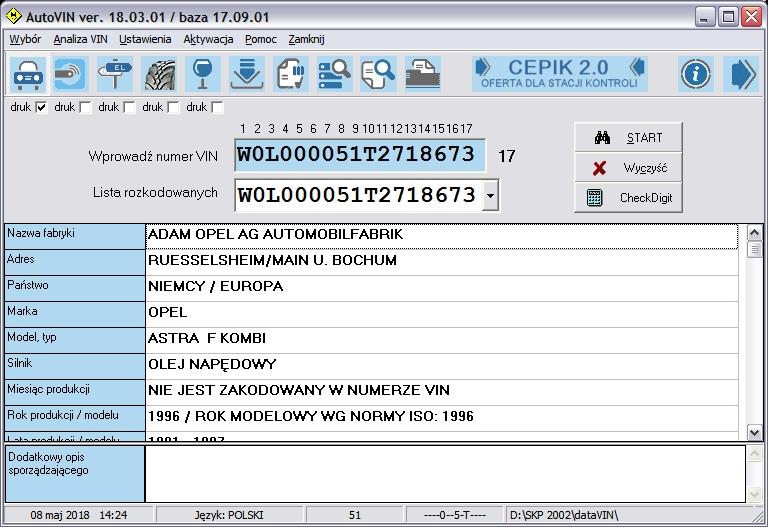Click the Marka row label
Screen dimensions: 768x527
(74, 314)
